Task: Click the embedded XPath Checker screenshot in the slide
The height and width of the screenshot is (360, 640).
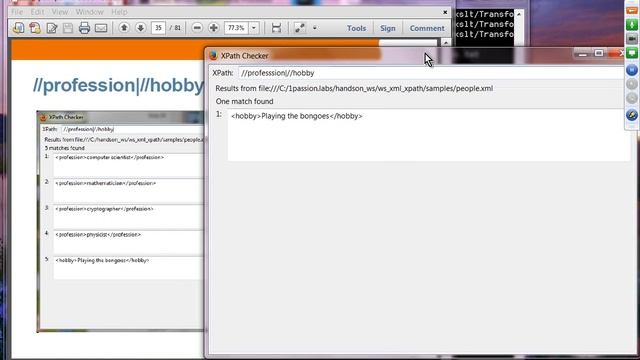Action: pyautogui.click(x=121, y=221)
